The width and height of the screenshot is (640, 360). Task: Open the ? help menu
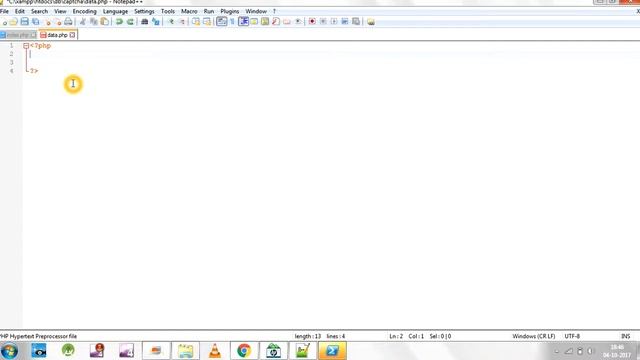tap(274, 11)
